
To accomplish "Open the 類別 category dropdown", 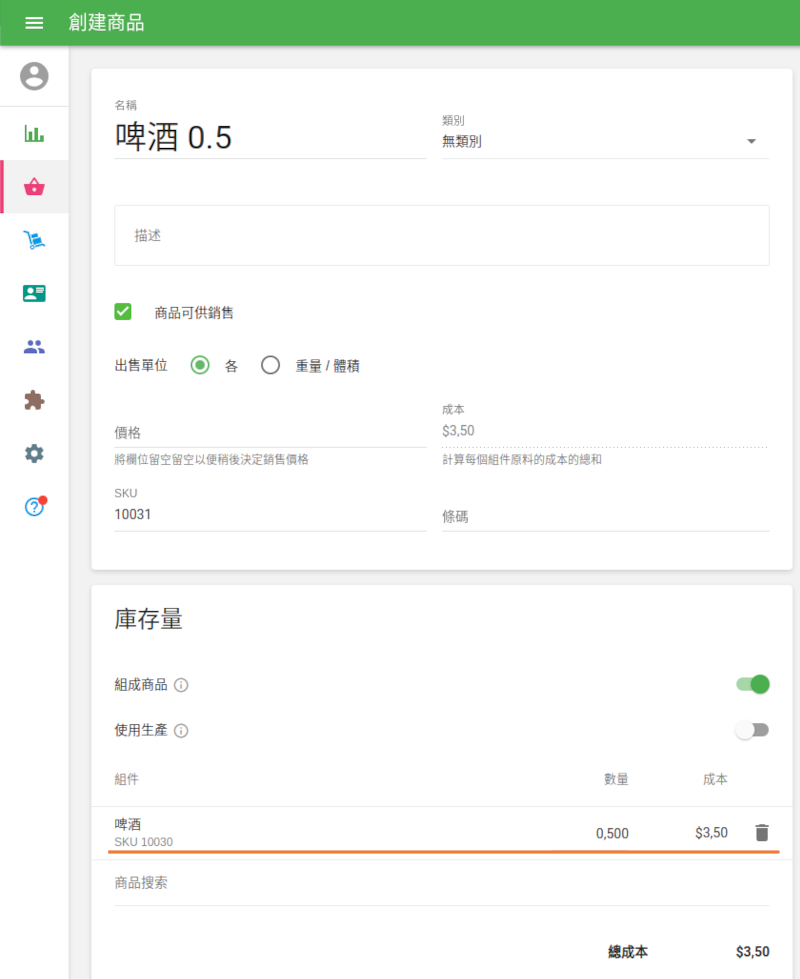I will pyautogui.click(x=751, y=141).
